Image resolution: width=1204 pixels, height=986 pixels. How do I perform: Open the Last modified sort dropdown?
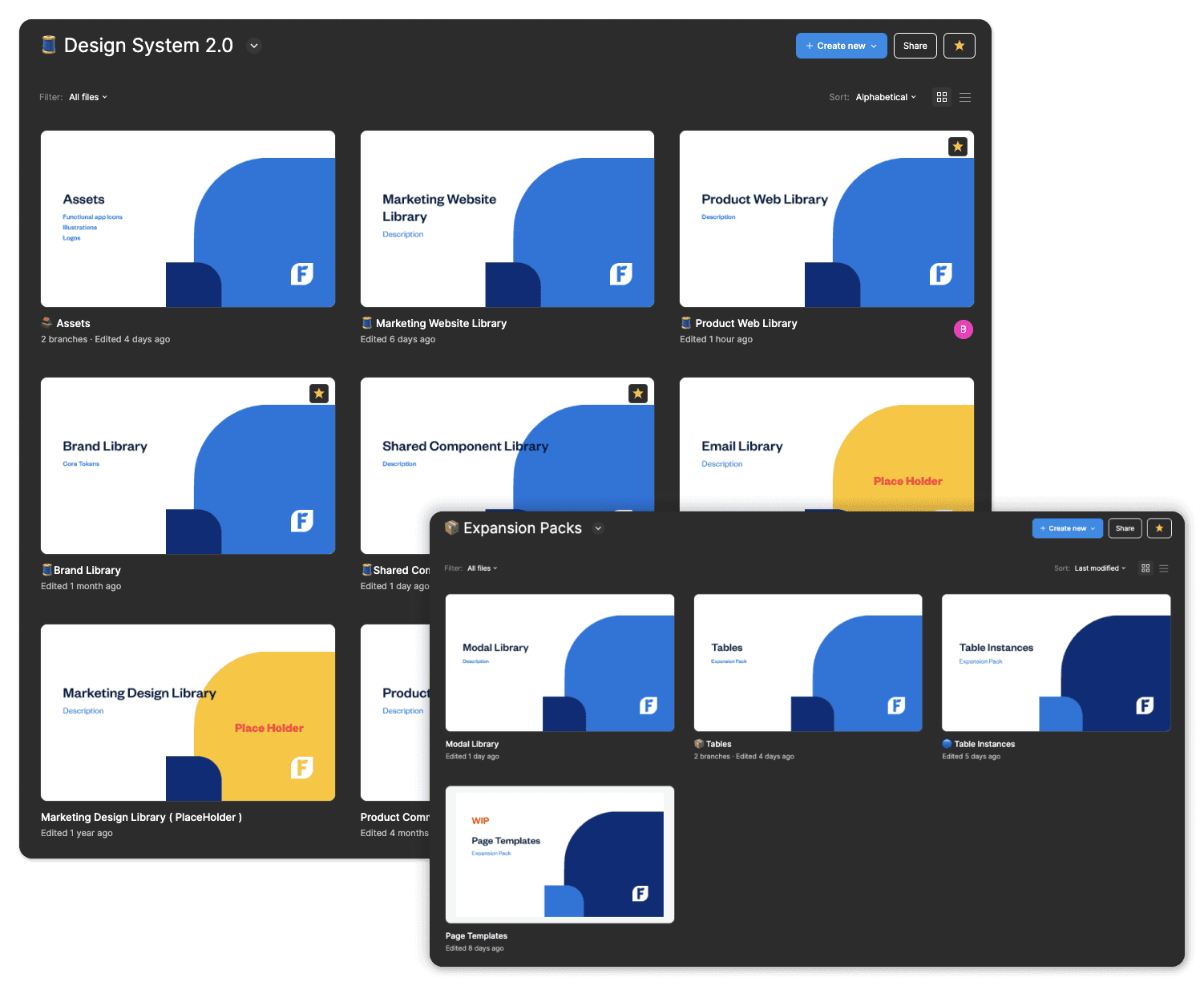(1100, 568)
